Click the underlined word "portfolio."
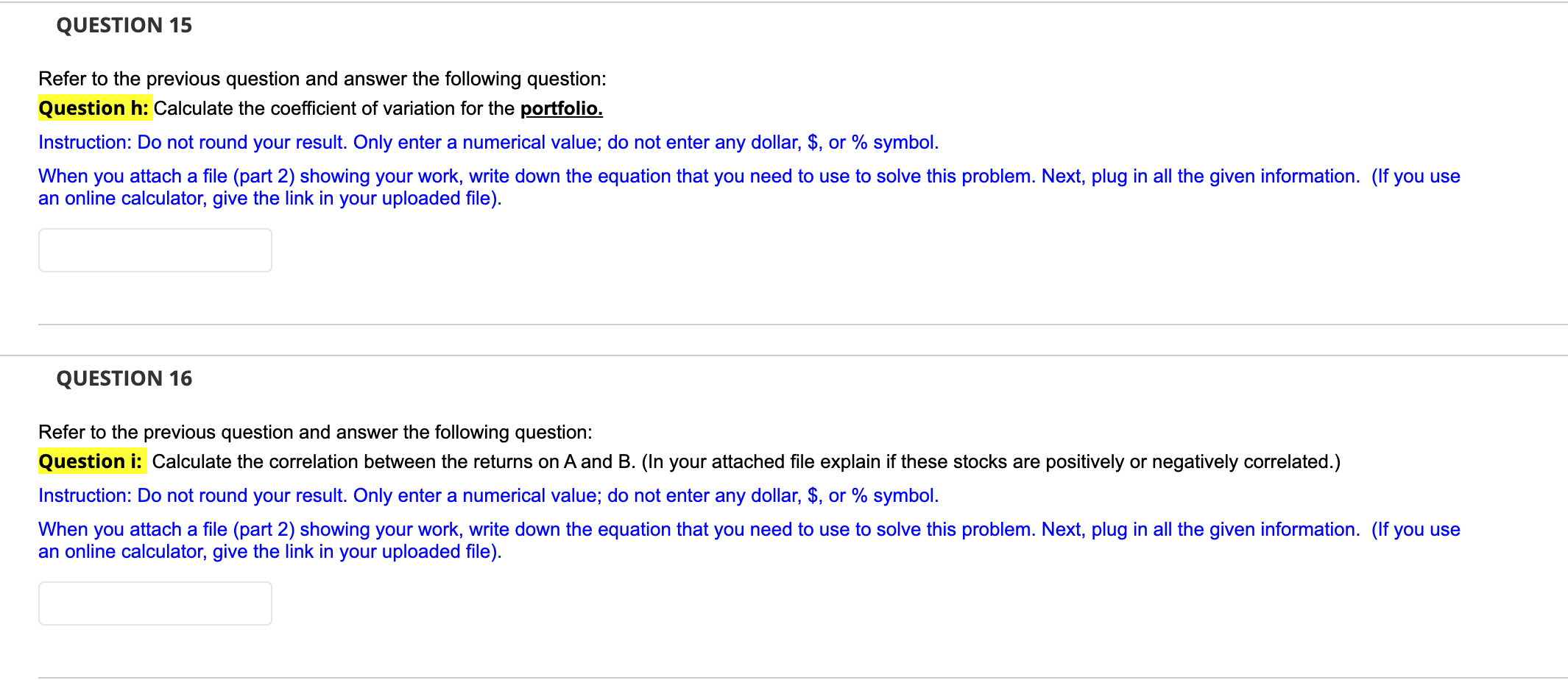The width and height of the screenshot is (1568, 680). coord(561,108)
